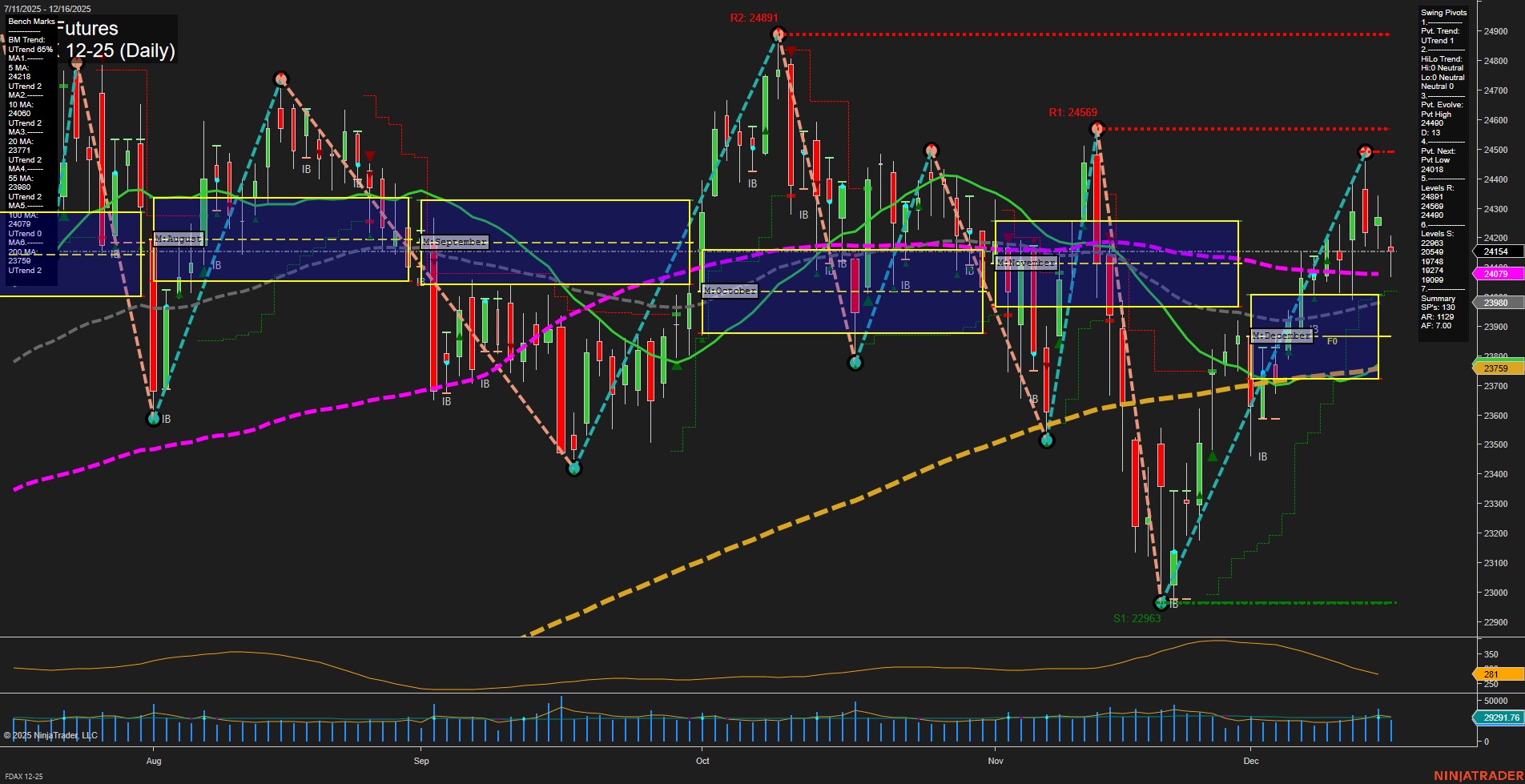The height and width of the screenshot is (784, 1525).
Task: Click the red down-arrow marker below the R2 peak
Action: click(x=792, y=50)
